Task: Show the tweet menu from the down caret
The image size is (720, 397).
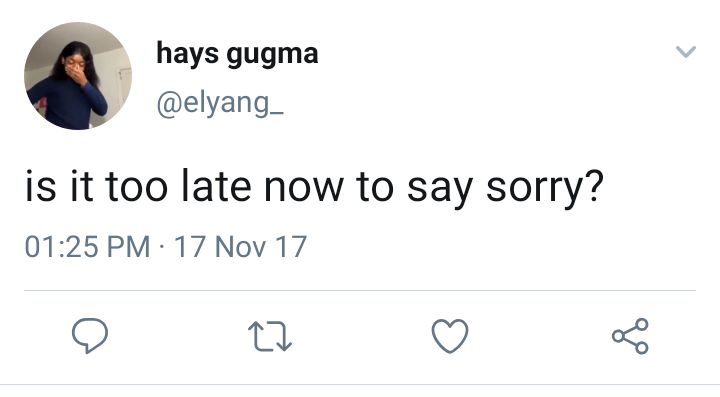Action: (x=686, y=51)
